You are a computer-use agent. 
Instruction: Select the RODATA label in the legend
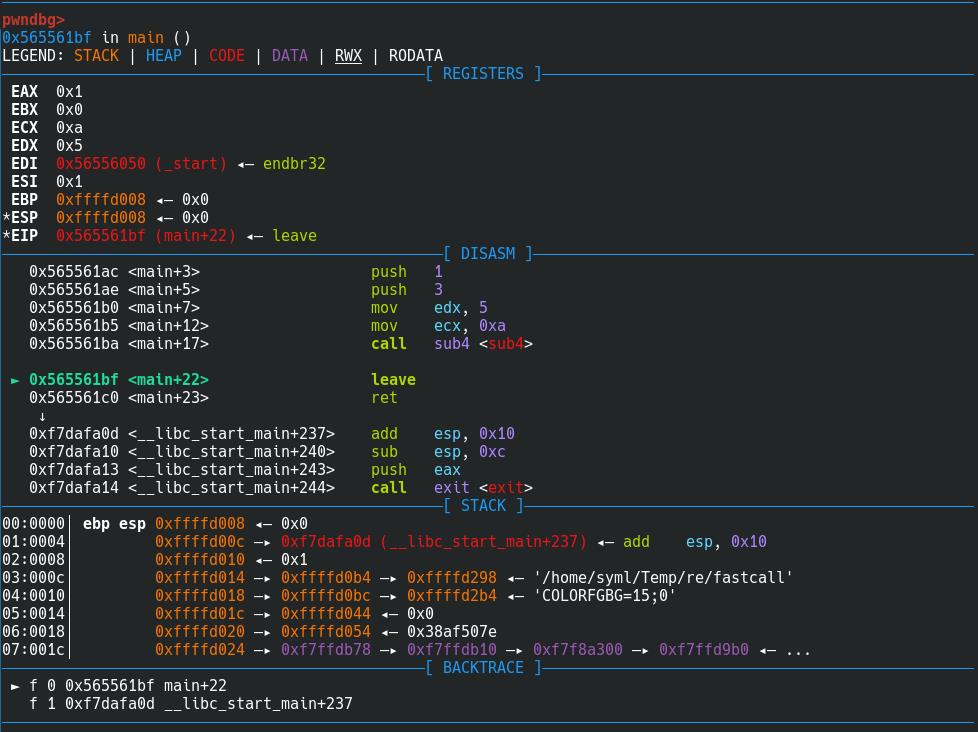coord(415,56)
